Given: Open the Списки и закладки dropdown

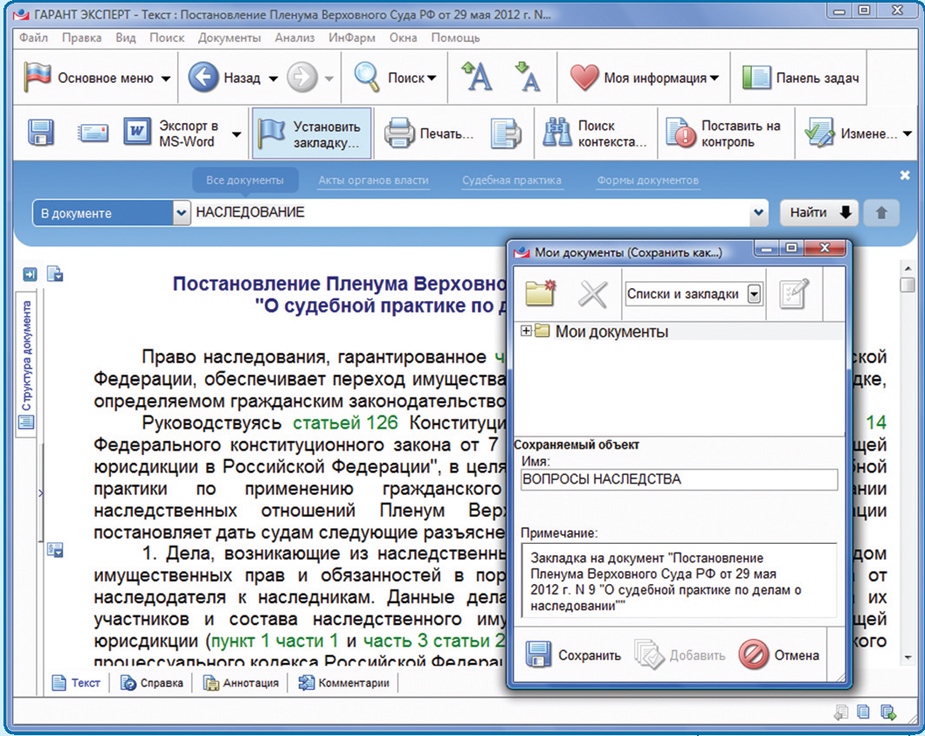Looking at the screenshot, I should click(x=754, y=294).
